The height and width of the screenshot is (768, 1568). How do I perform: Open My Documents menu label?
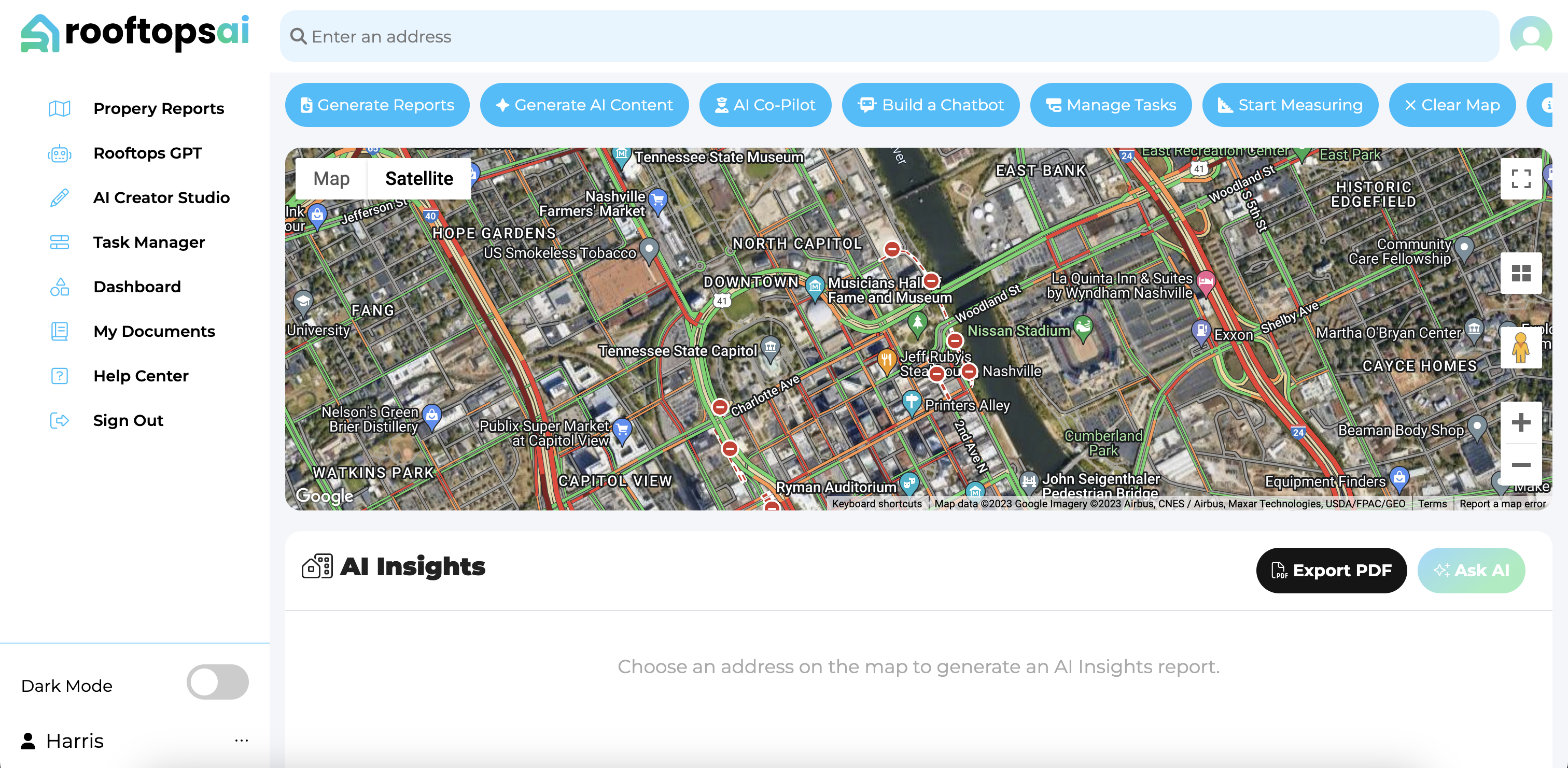154,332
